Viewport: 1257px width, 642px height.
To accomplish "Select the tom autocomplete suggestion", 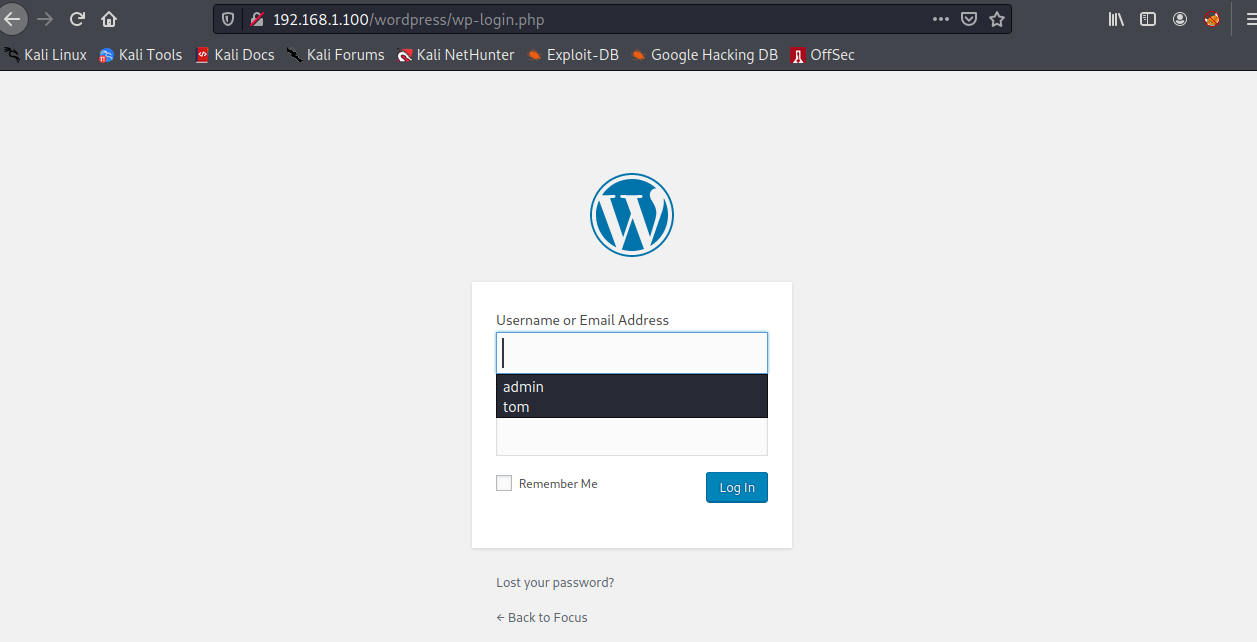I will point(632,407).
